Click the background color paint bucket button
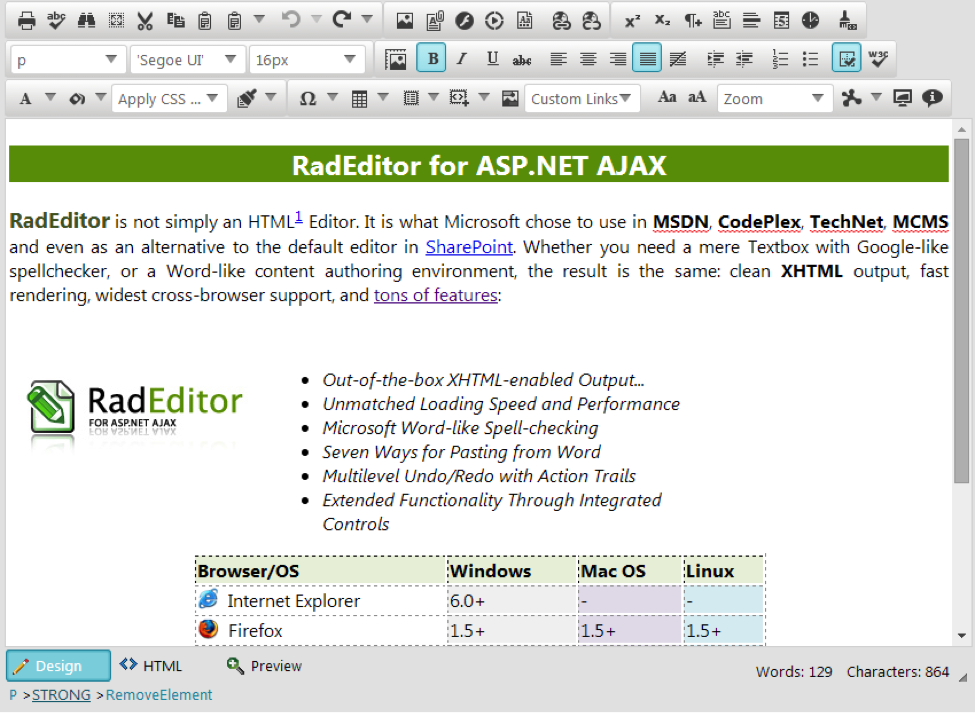Image resolution: width=975 pixels, height=713 pixels. point(76,98)
